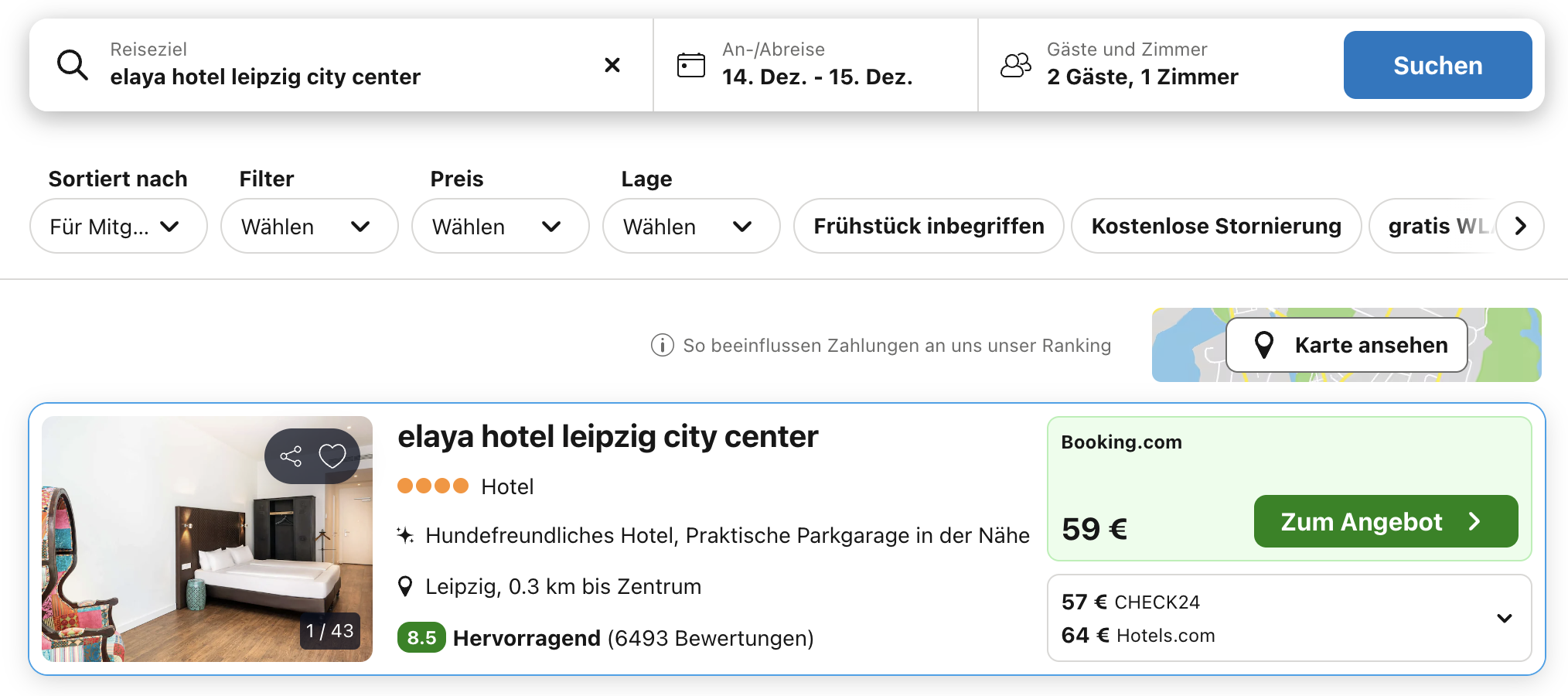
Task: Toggle Frühstück inbegriffen filter
Action: click(928, 226)
